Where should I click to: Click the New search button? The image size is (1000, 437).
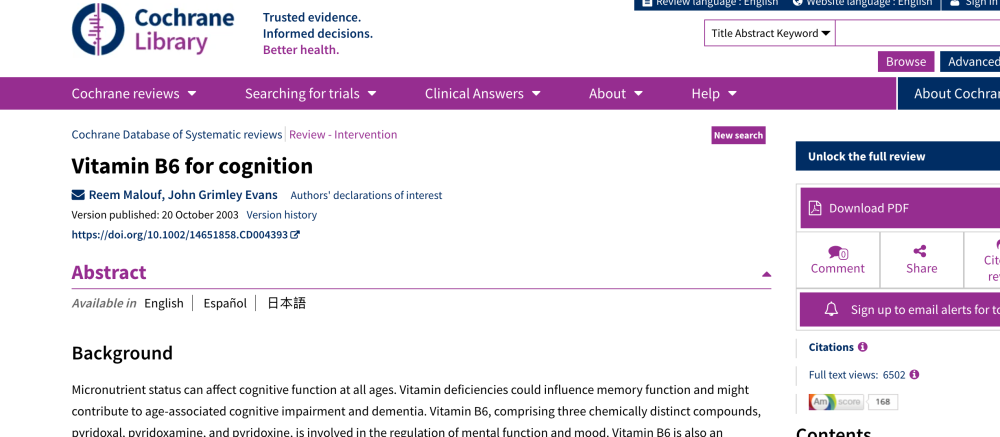point(738,135)
